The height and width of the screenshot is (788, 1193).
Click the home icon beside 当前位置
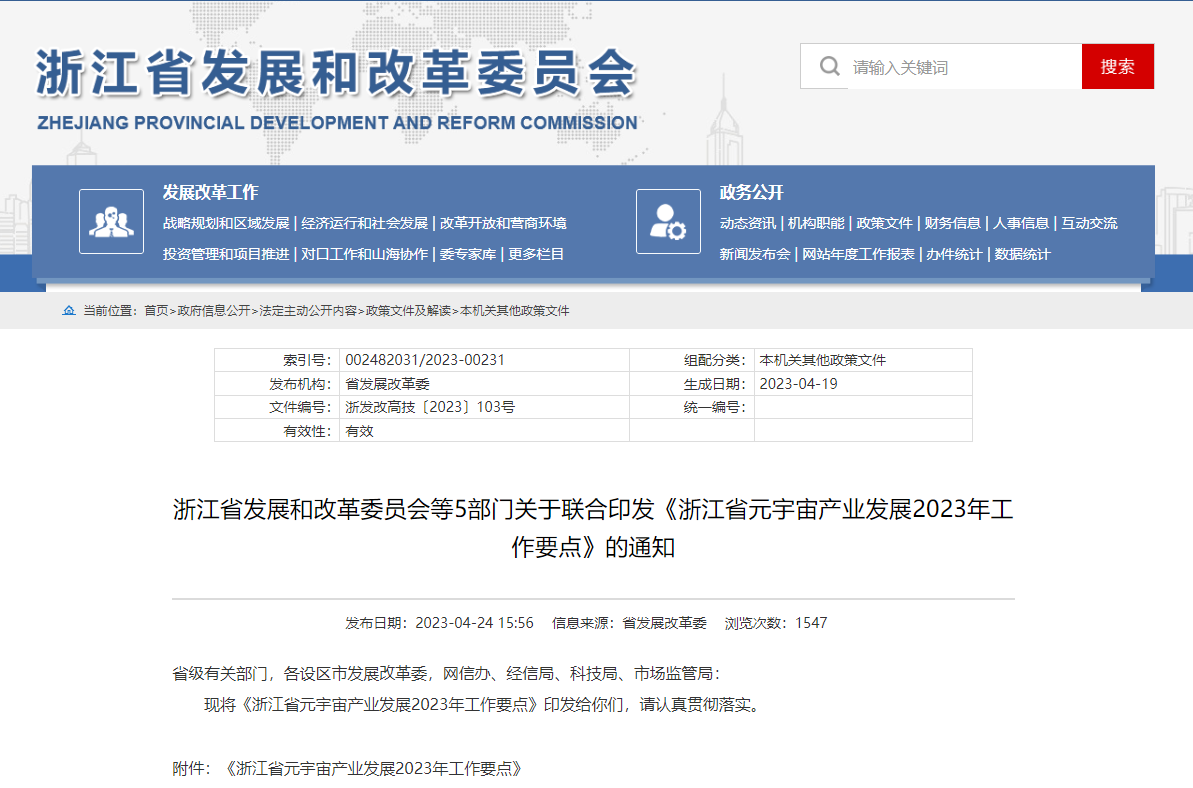(69, 311)
